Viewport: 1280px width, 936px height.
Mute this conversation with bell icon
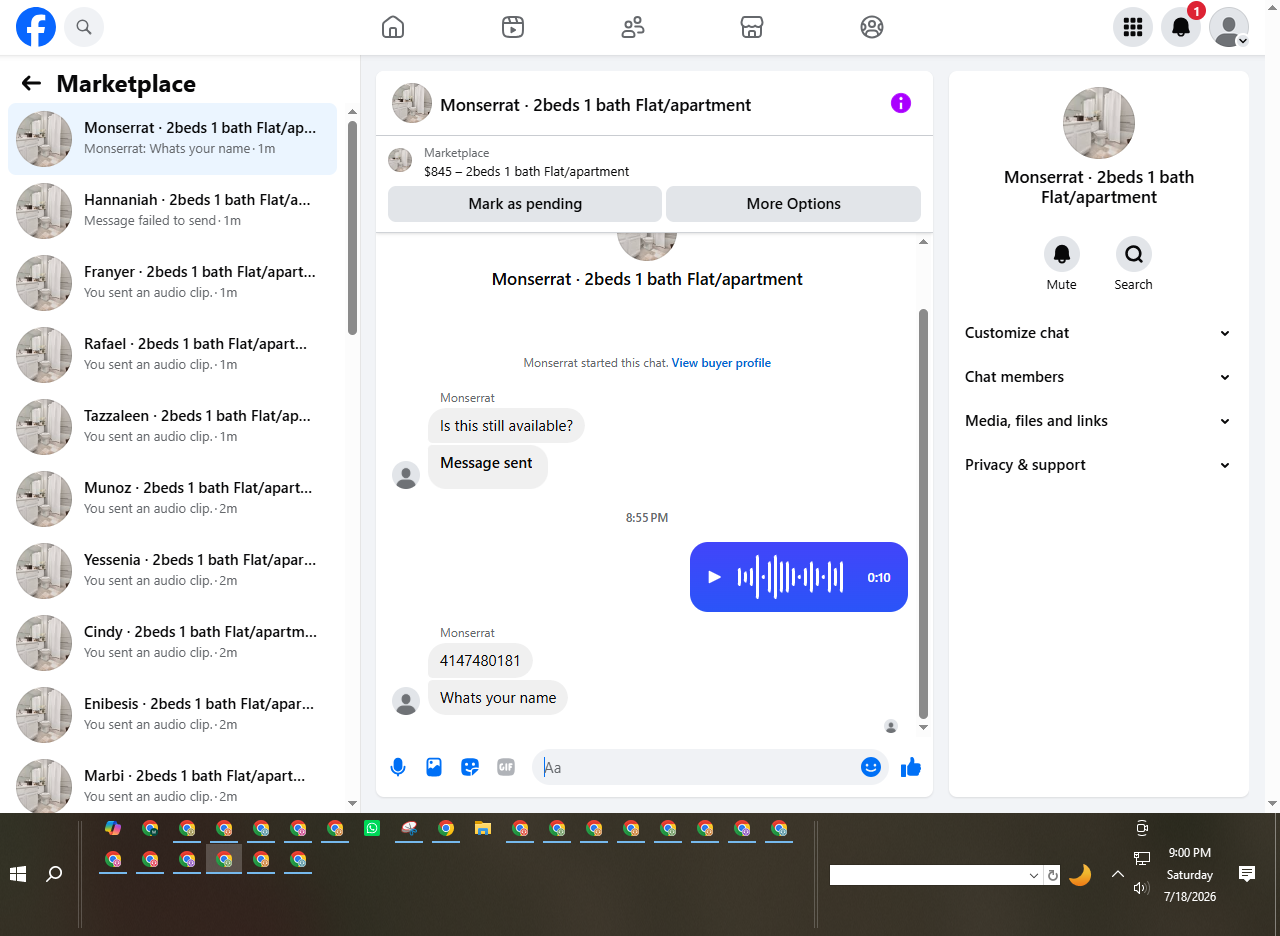(x=1062, y=255)
